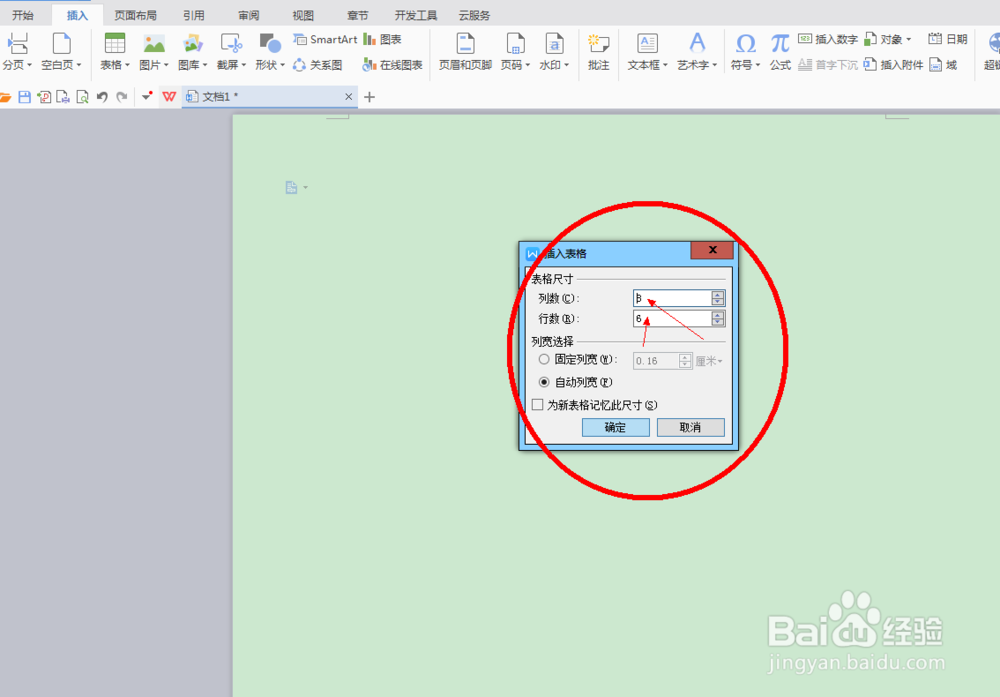
Task: Check 为新表格记忆此尺寸 checkbox
Action: pyautogui.click(x=538, y=405)
